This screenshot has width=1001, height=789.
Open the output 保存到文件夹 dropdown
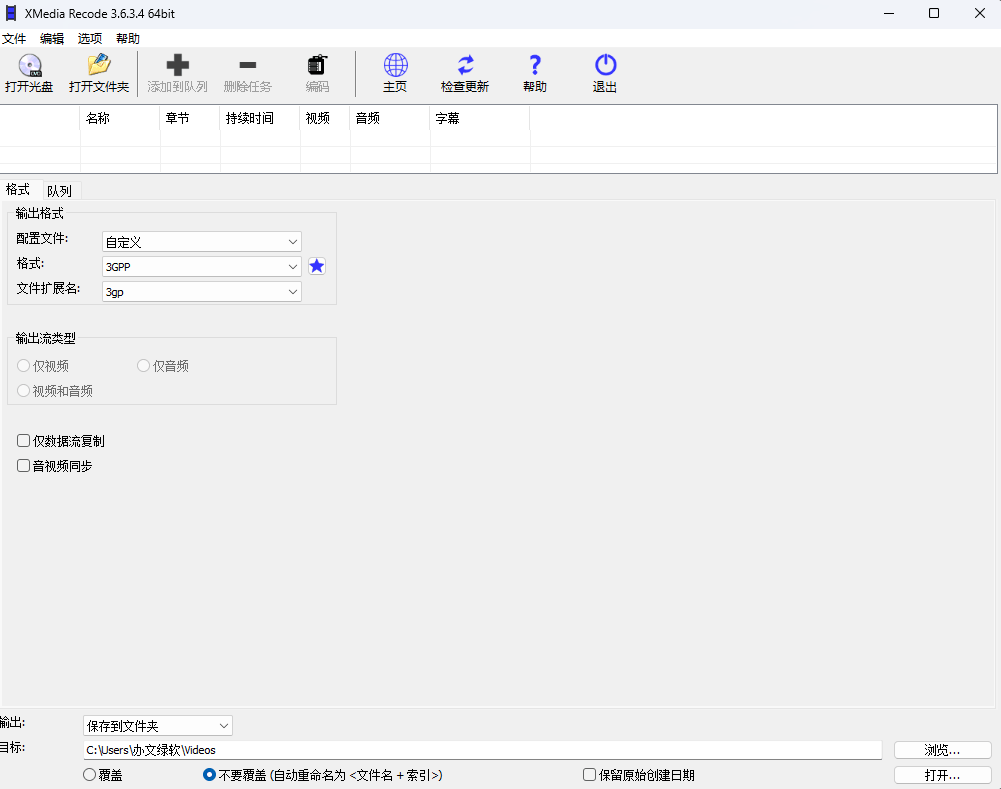pyautogui.click(x=158, y=726)
